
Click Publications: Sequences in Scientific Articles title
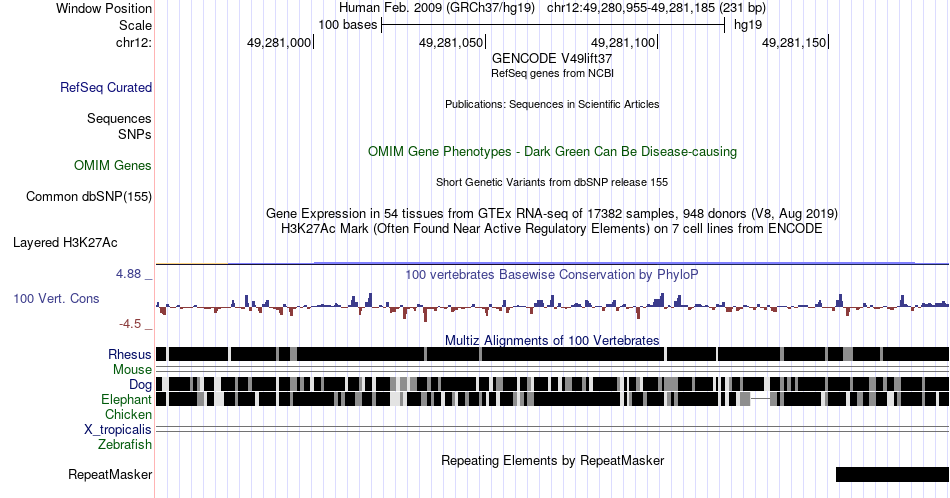point(552,104)
